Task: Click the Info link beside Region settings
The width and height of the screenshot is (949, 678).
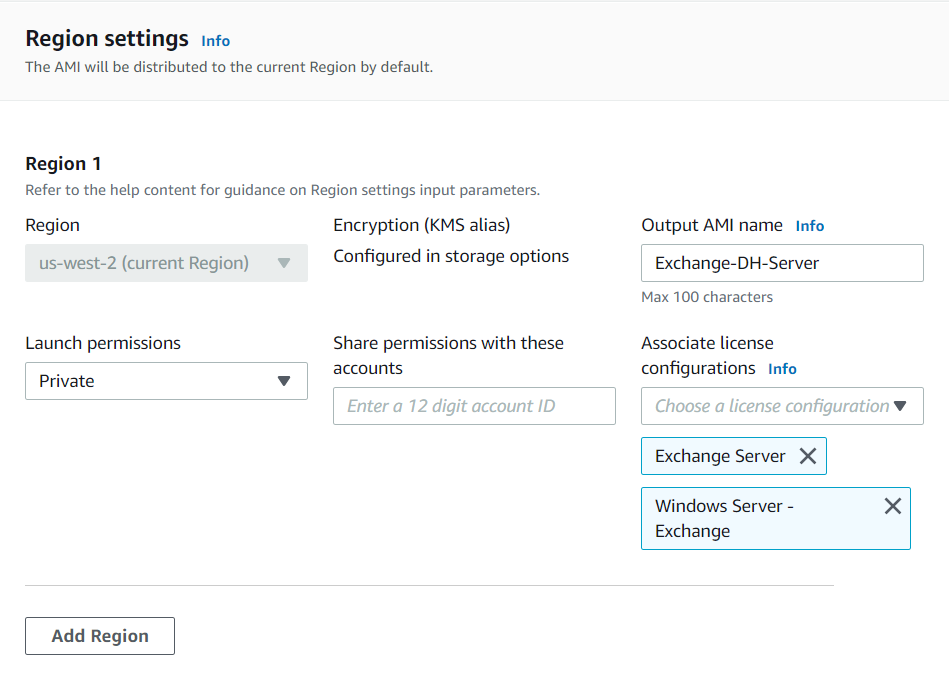Action: 215,41
